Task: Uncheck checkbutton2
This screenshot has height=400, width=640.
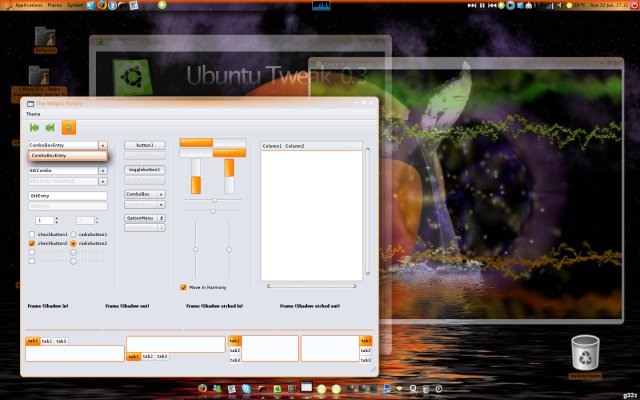Action: click(x=32, y=243)
